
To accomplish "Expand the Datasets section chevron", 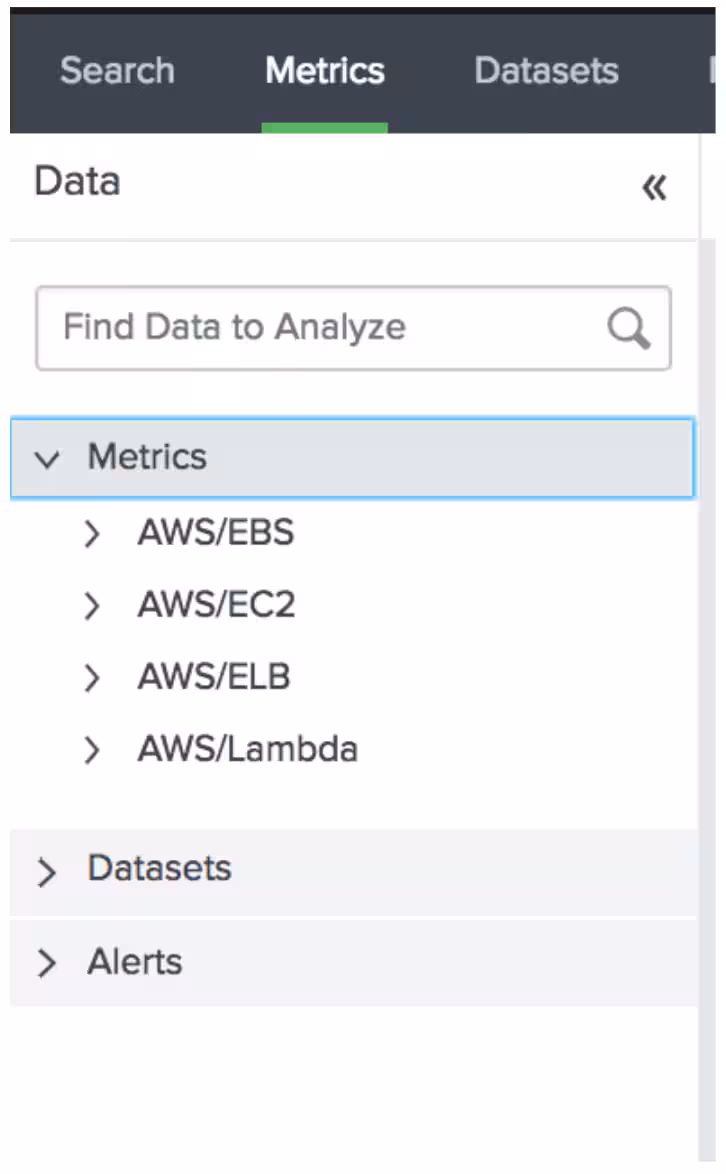I will [x=47, y=873].
